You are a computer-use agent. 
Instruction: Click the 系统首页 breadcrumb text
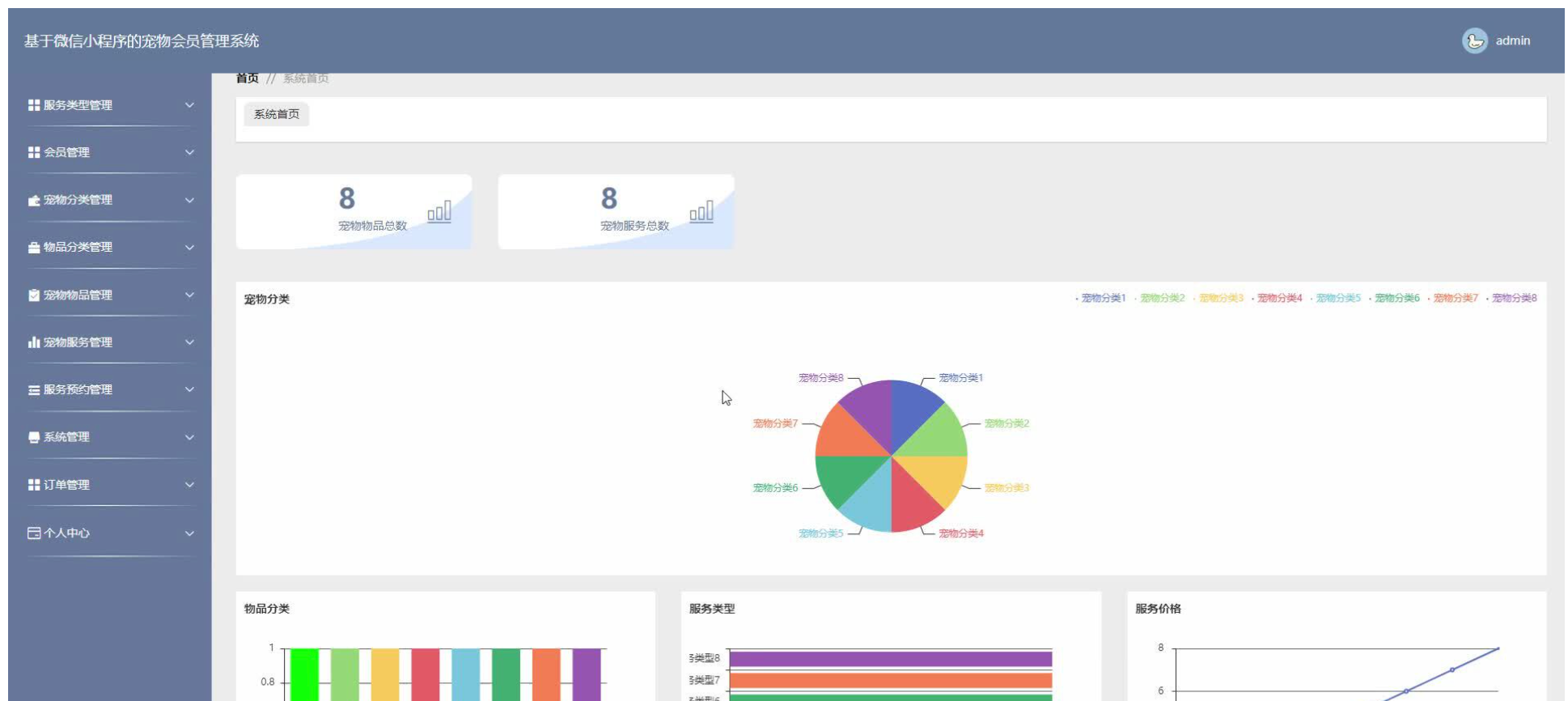pyautogui.click(x=306, y=79)
